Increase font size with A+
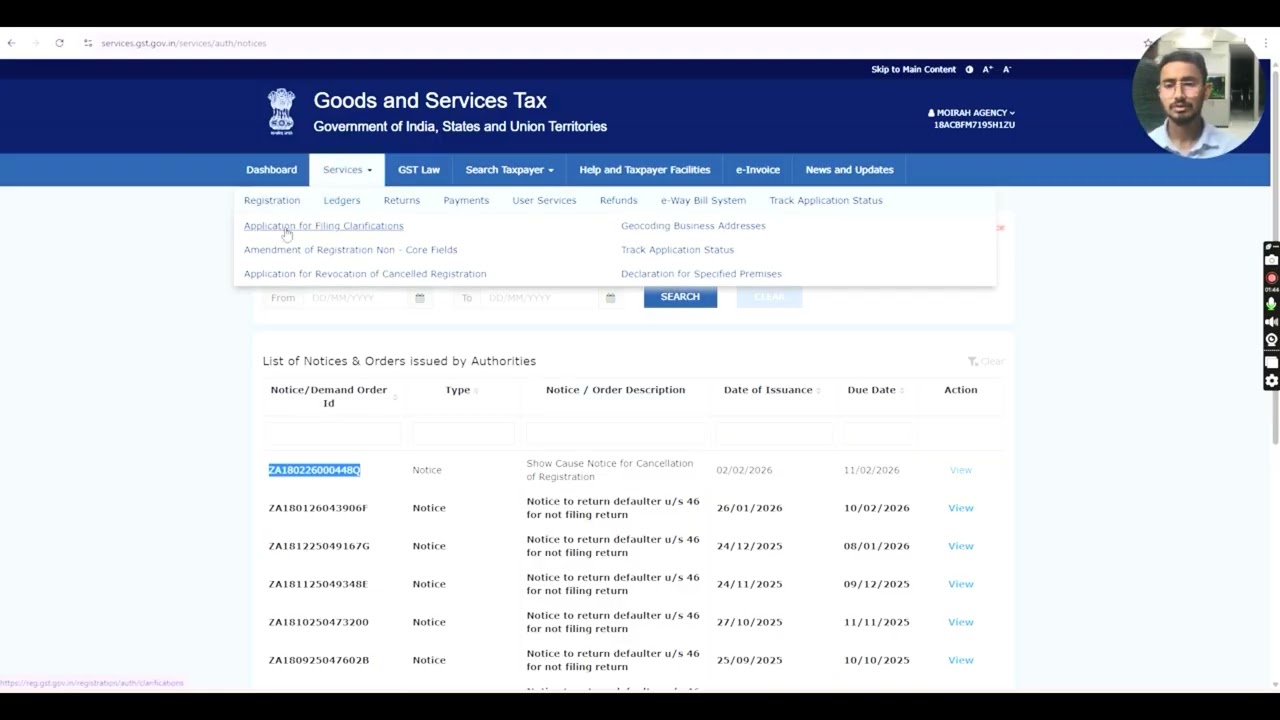Image resolution: width=1280 pixels, height=720 pixels. pos(987,70)
